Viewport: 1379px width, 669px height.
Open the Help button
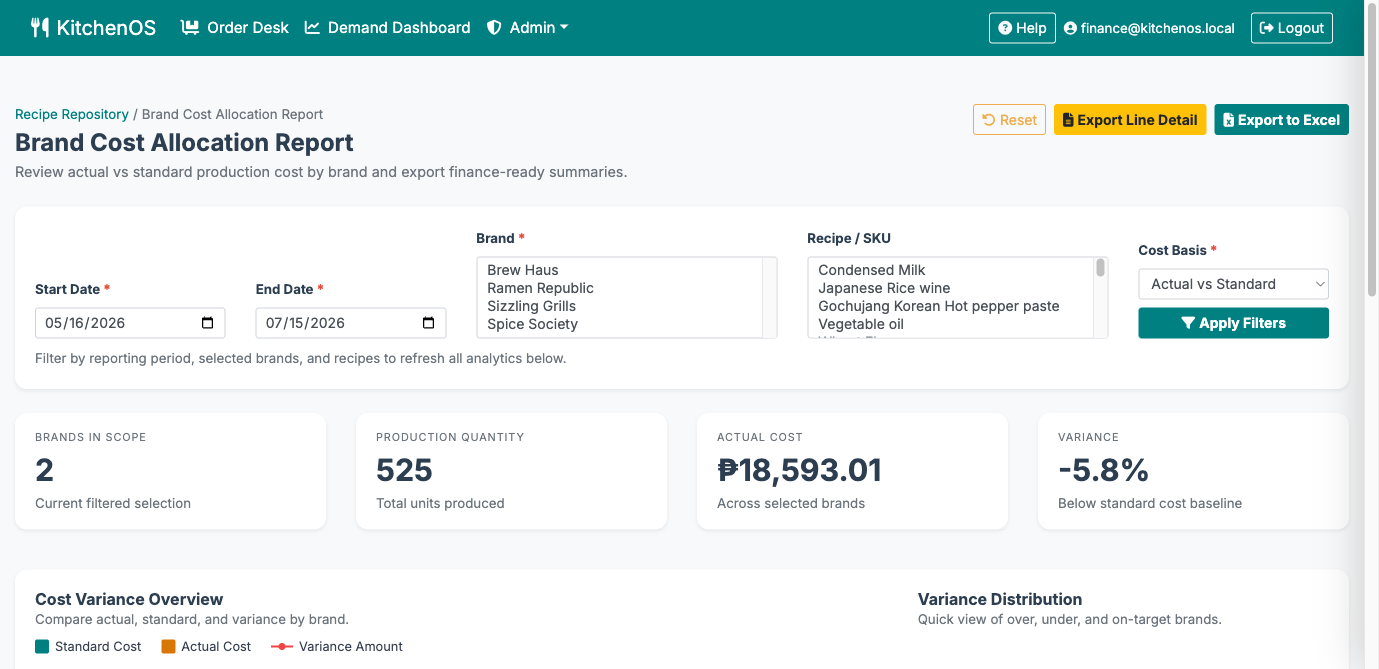(x=1022, y=28)
